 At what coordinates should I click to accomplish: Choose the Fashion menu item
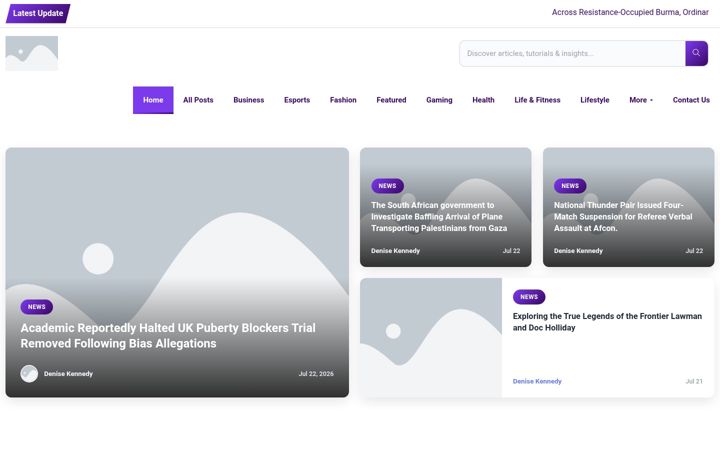coord(343,100)
